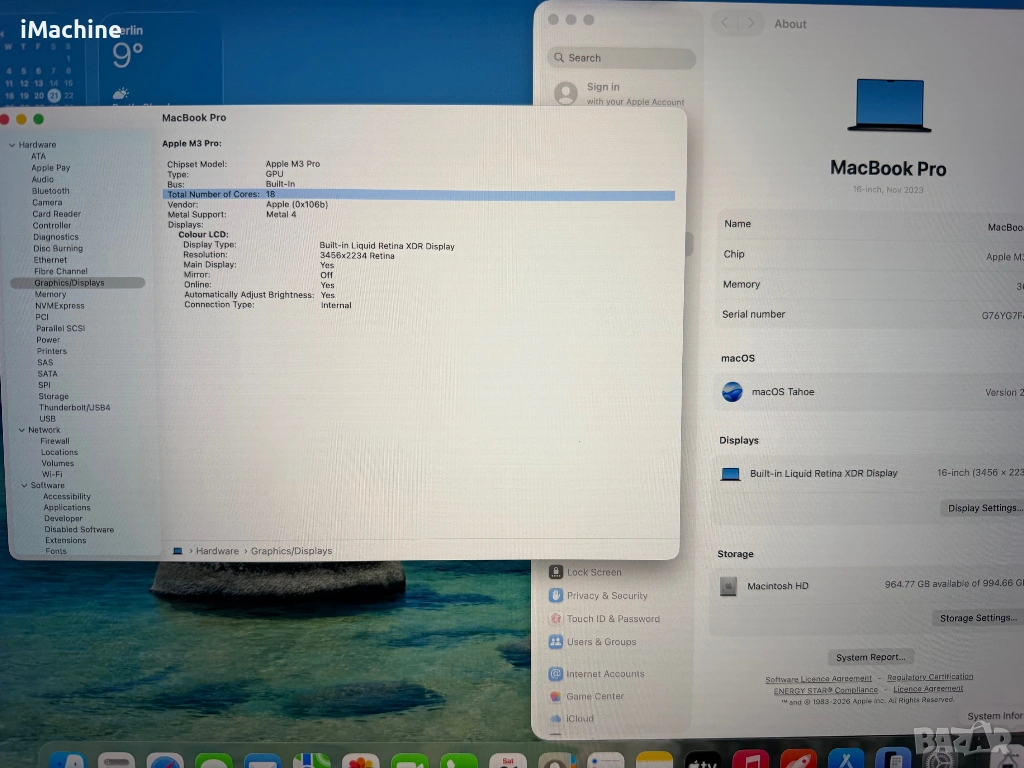Select Wi-Fi under Network
The height and width of the screenshot is (768, 1024).
(52, 475)
